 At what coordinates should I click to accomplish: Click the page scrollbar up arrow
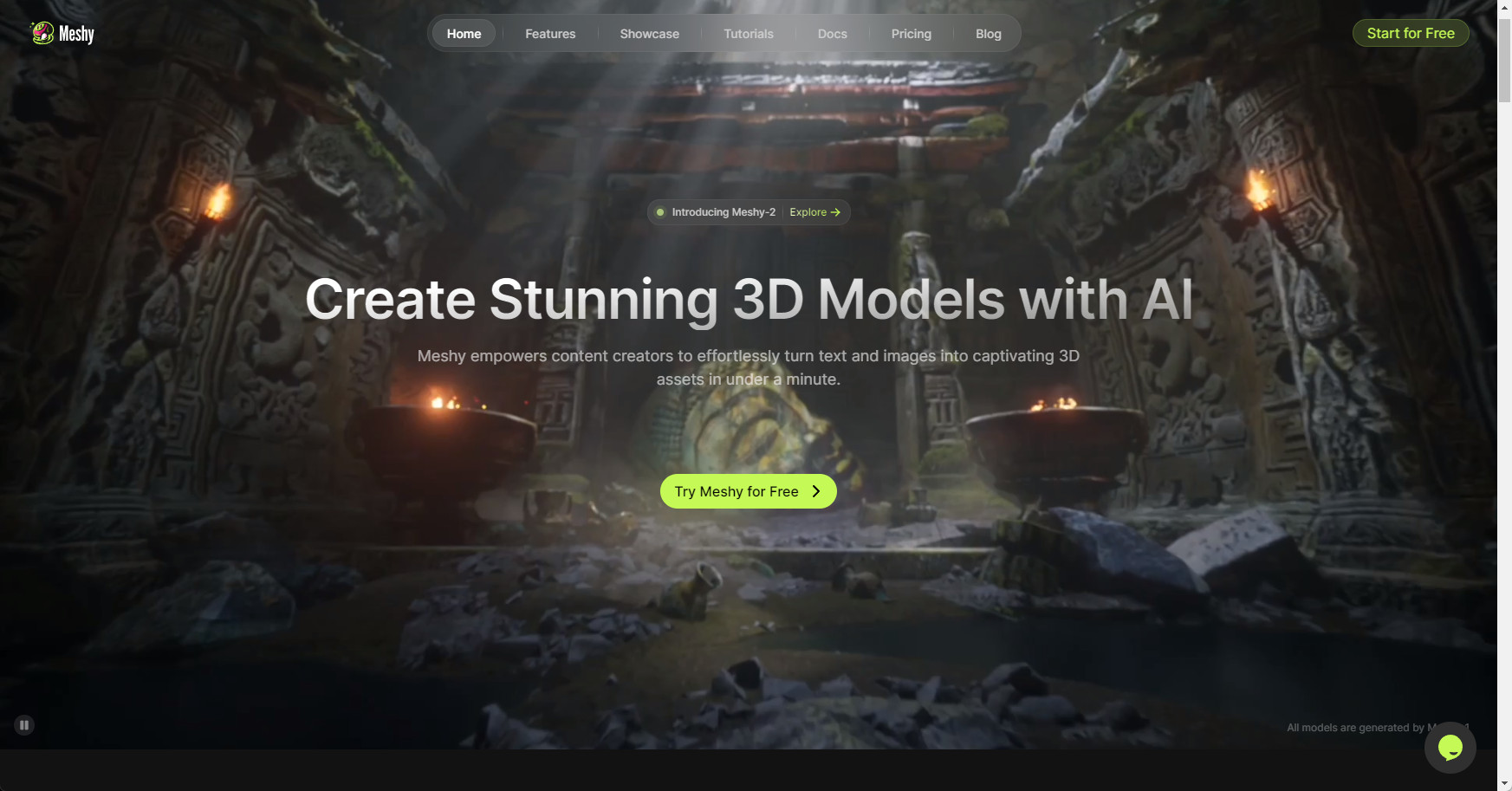tap(1504, 6)
